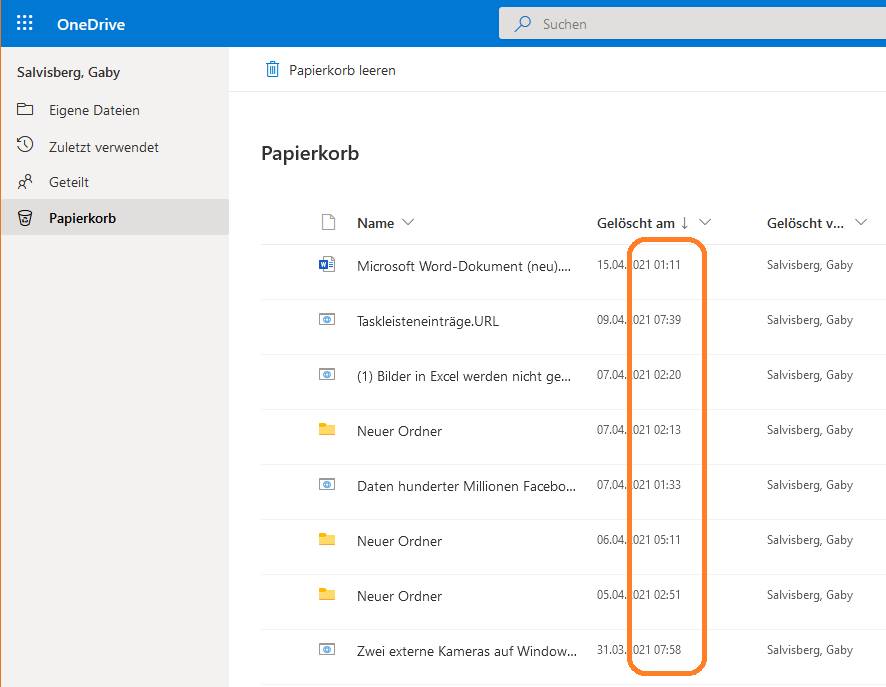The image size is (886, 687).
Task: Click the OneDrive title link
Action: (x=91, y=24)
